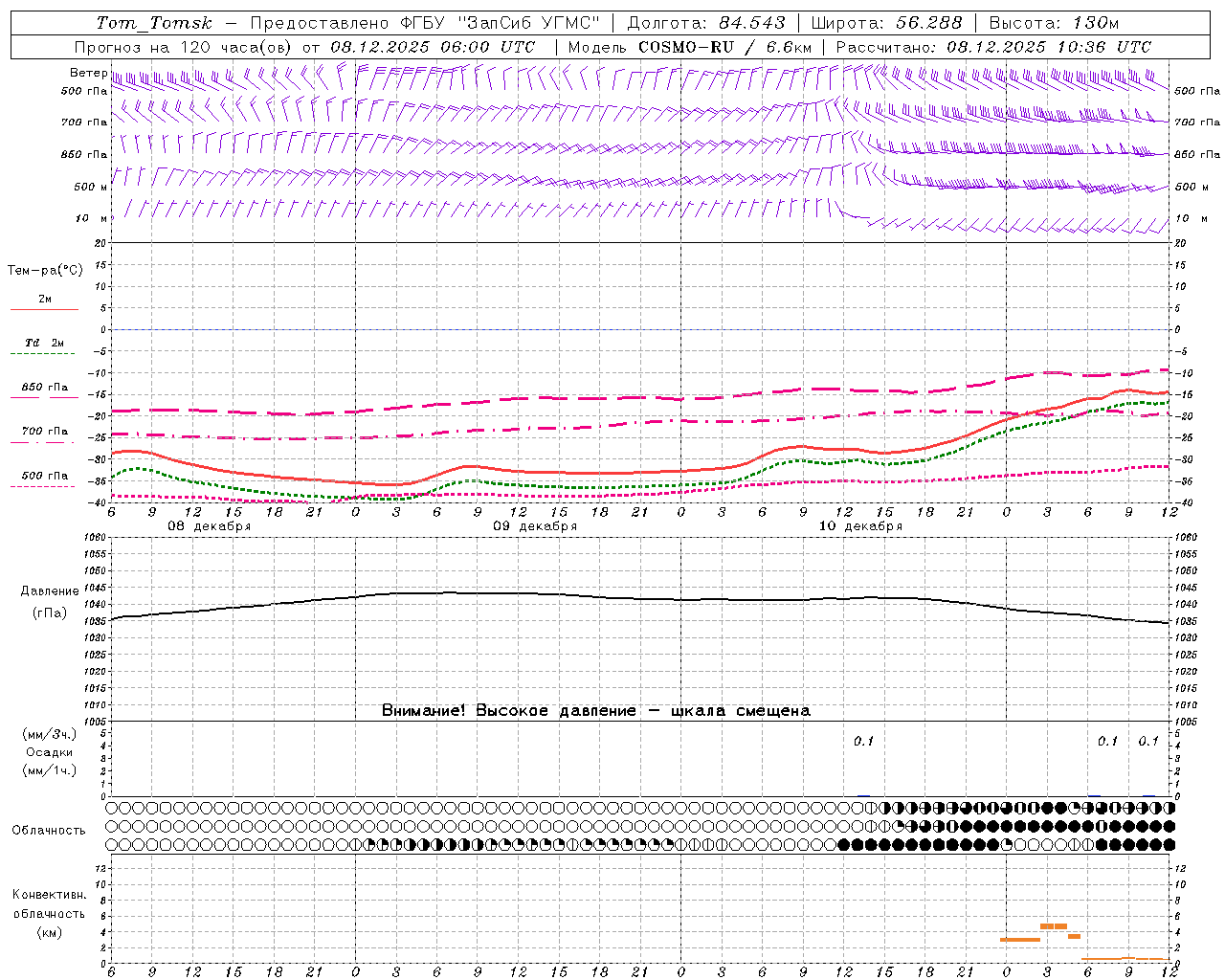Select the Высота: 130м elevation text
1225x980 pixels.
[1053, 23]
